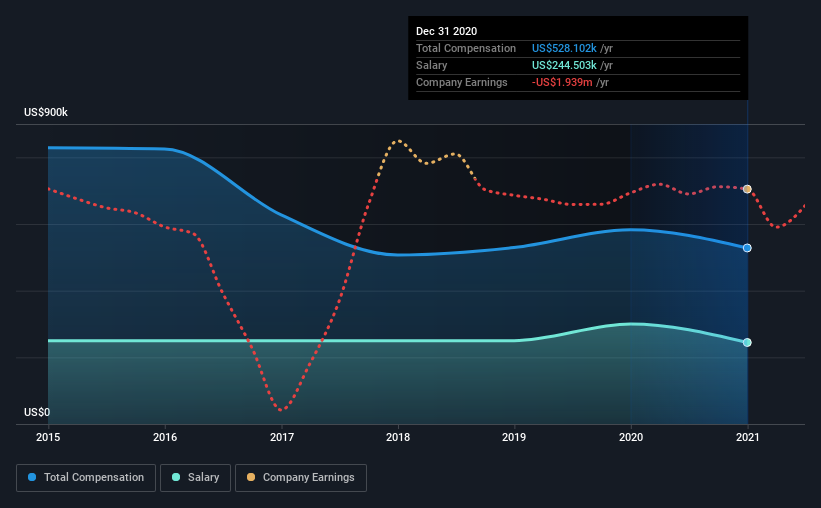821x508 pixels.
Task: Click the Company Earnings data point at 2021
Action: pyautogui.click(x=747, y=189)
